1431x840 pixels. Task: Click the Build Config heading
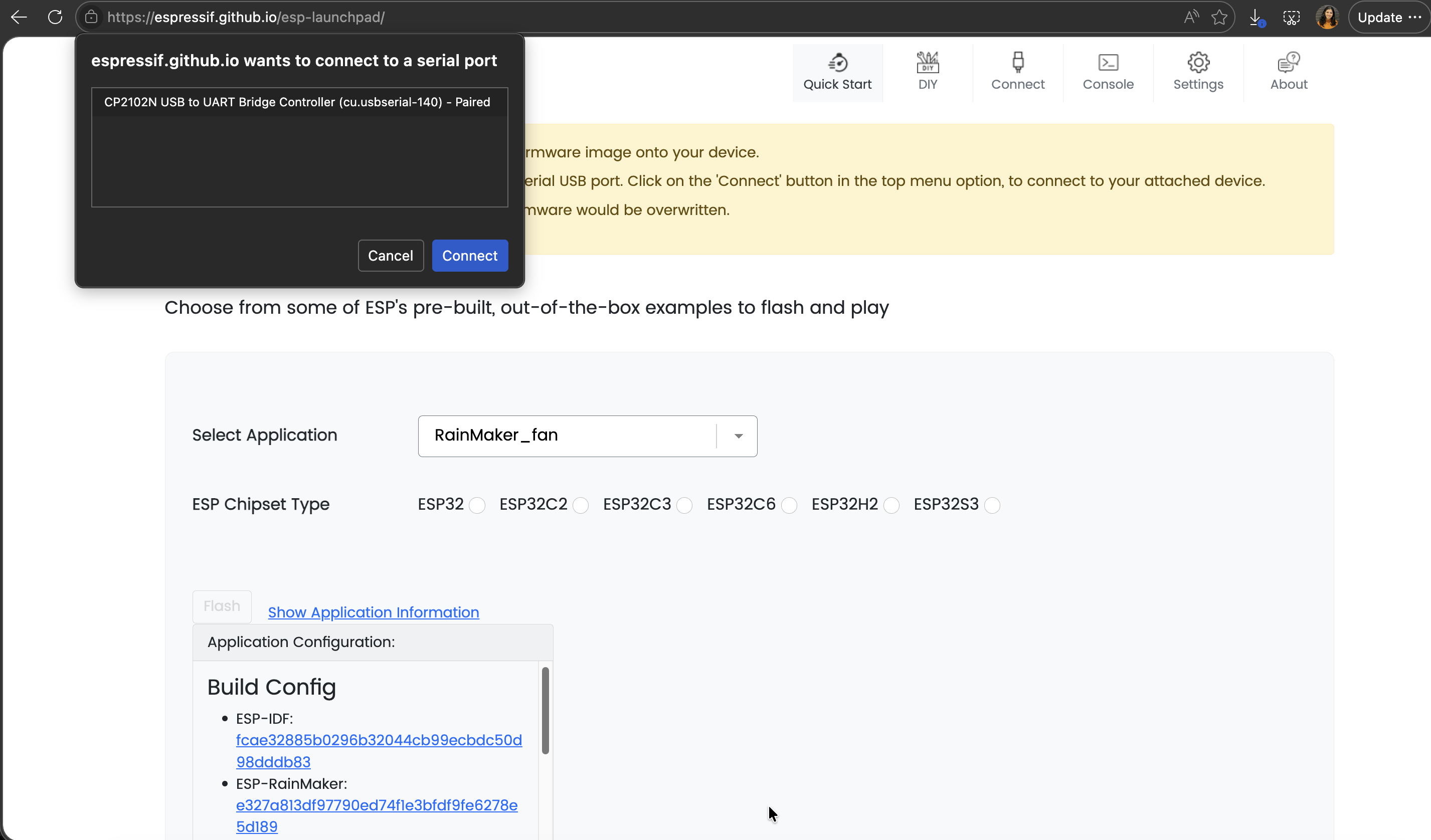(x=271, y=687)
